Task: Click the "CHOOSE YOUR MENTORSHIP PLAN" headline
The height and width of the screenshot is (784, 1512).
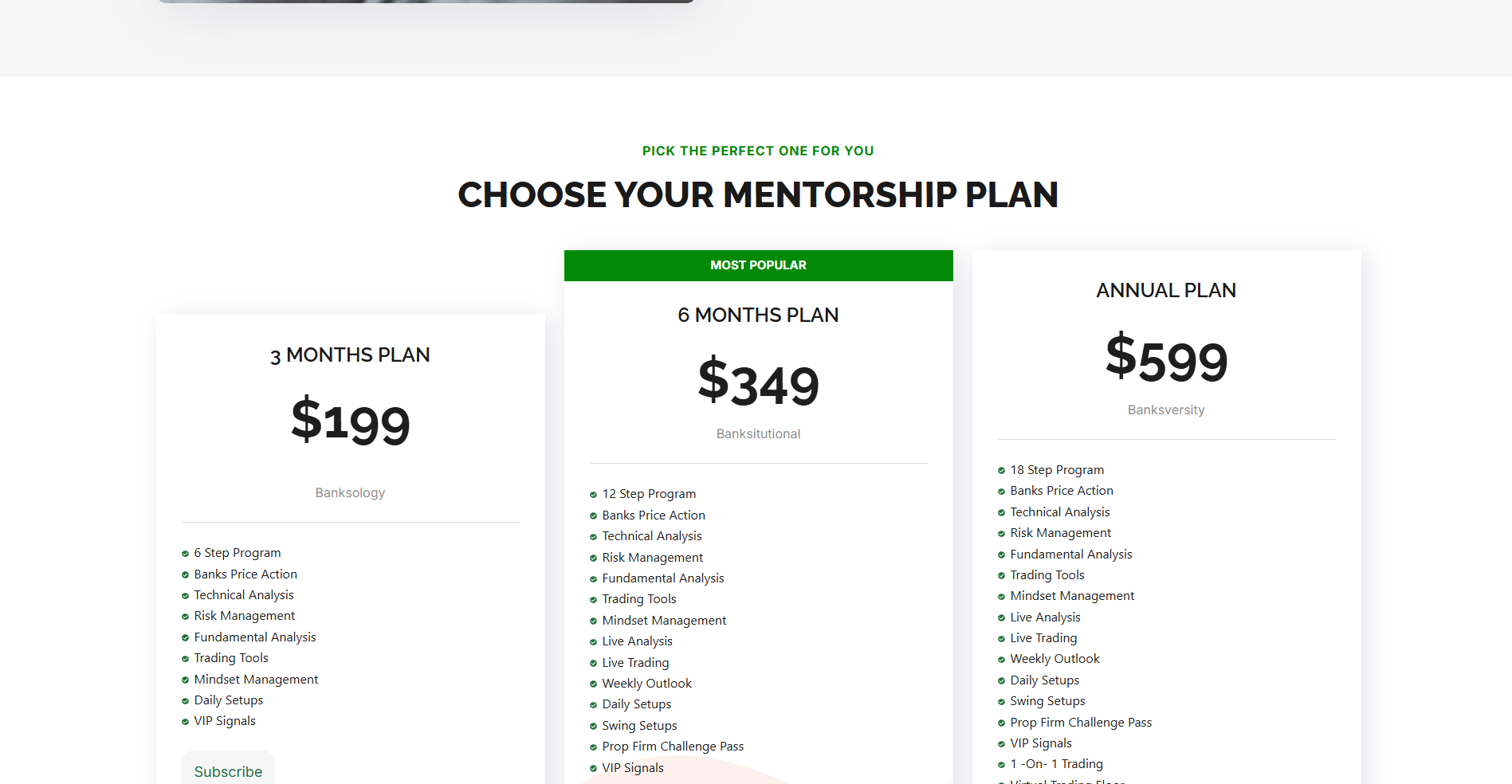Action: pos(757,195)
